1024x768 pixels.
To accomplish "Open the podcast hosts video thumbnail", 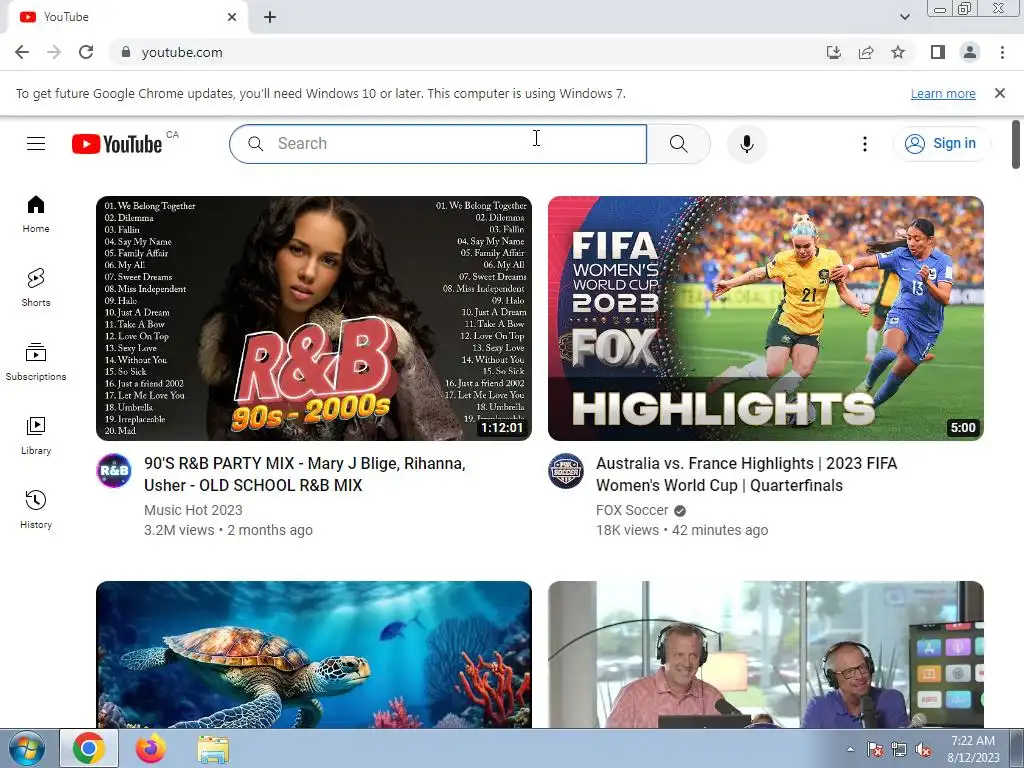I will 765,654.
